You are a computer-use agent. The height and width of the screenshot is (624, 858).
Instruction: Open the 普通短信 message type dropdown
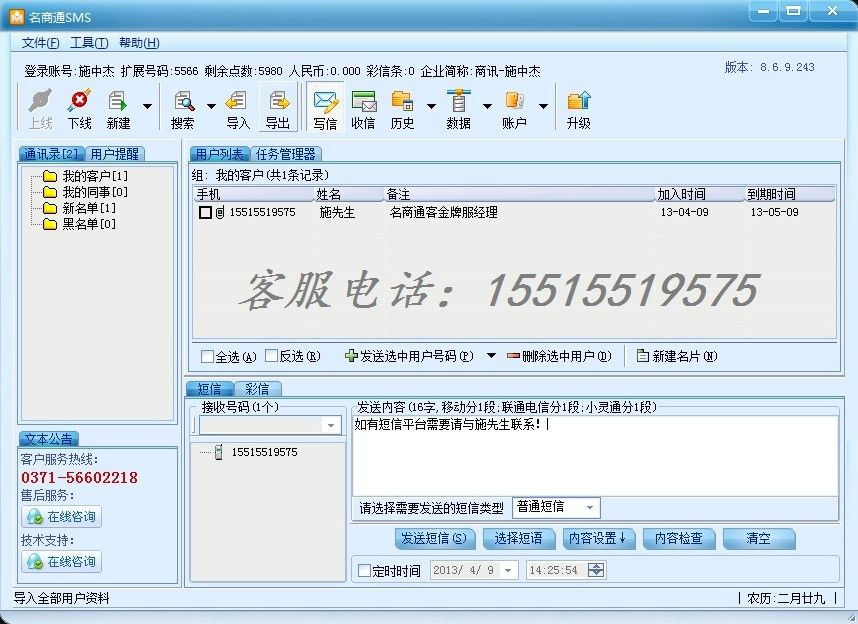[x=590, y=507]
